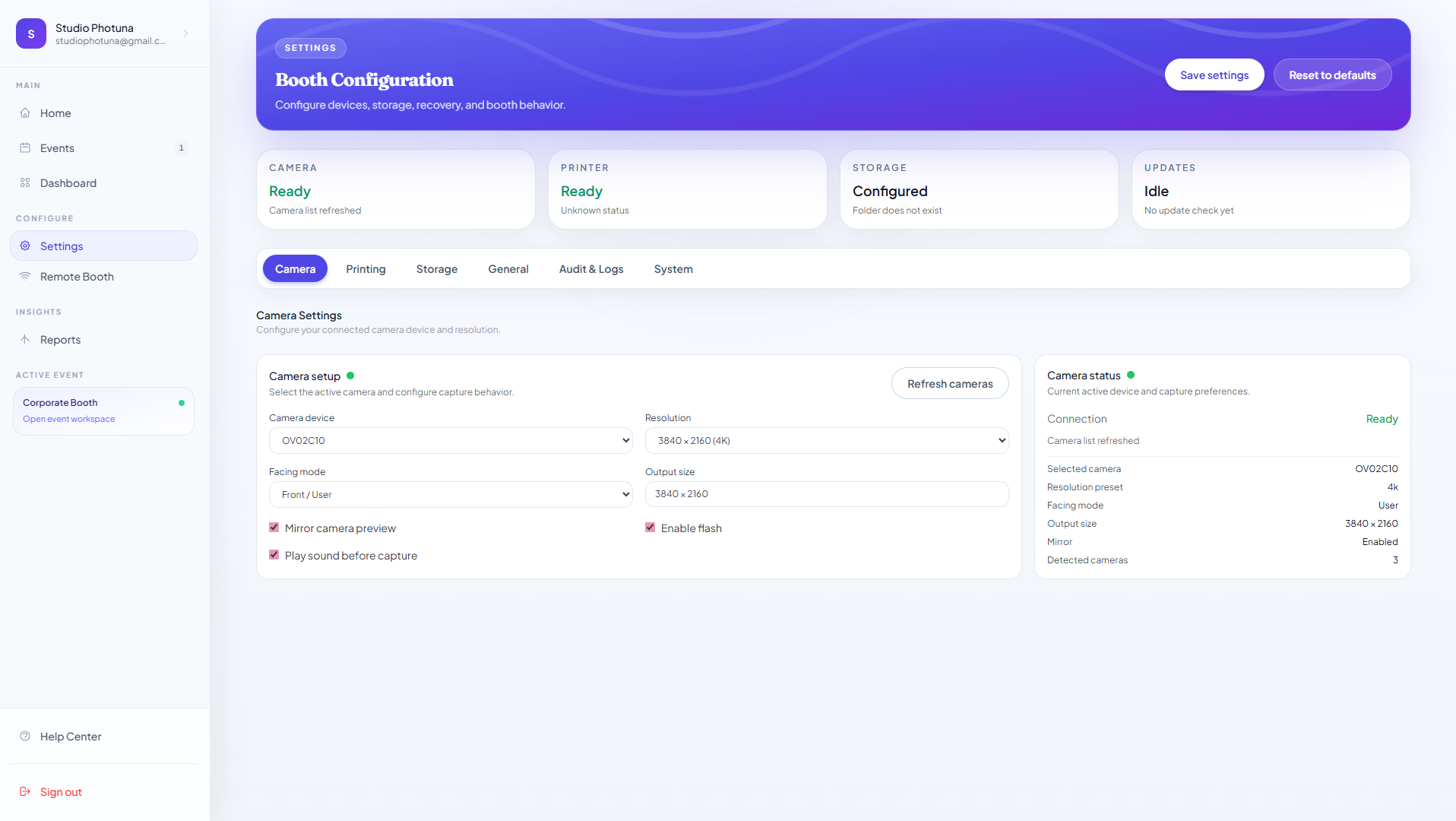Switch to the Storage tab
The width and height of the screenshot is (1456, 821).
(437, 268)
